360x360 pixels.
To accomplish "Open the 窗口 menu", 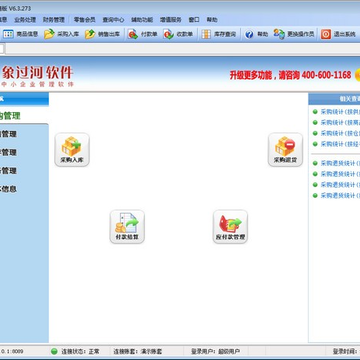I will (x=194, y=20).
